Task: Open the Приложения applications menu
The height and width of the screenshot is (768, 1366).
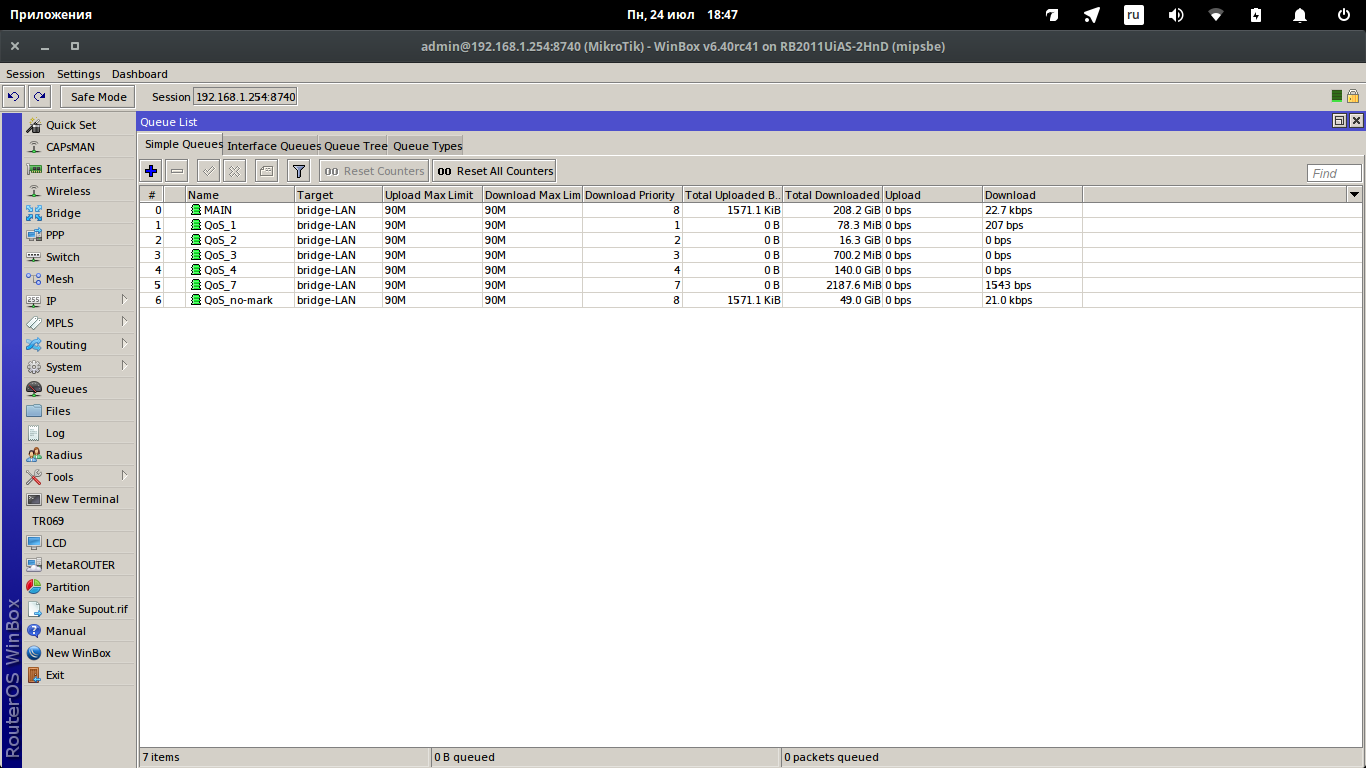Action: [x=51, y=15]
